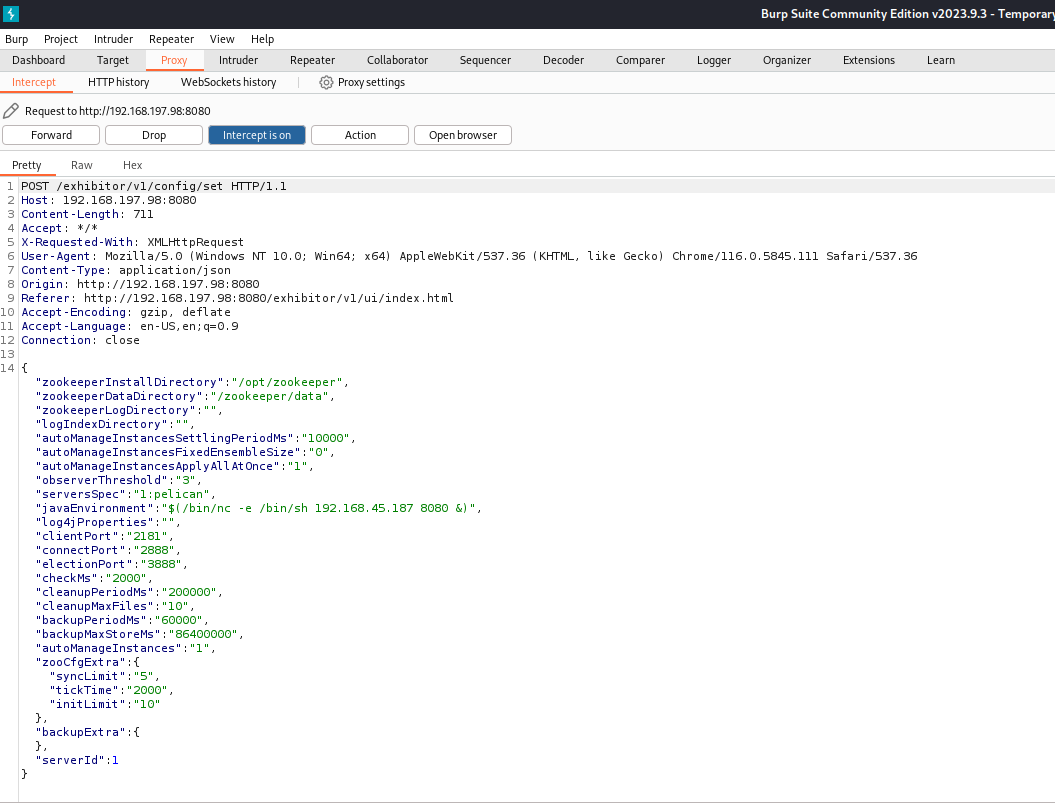The height and width of the screenshot is (804, 1055).
Task: Forward the intercepted request
Action: pyautogui.click(x=51, y=135)
